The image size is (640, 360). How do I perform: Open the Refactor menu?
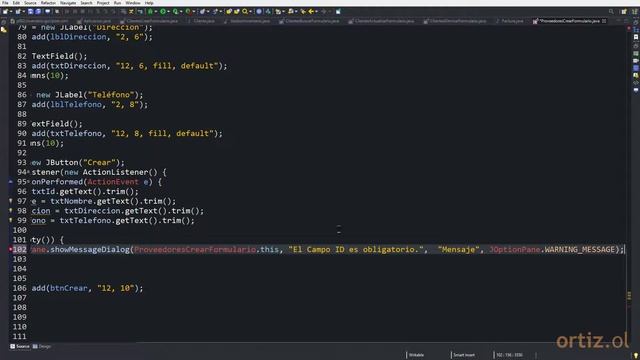click(48, 3)
